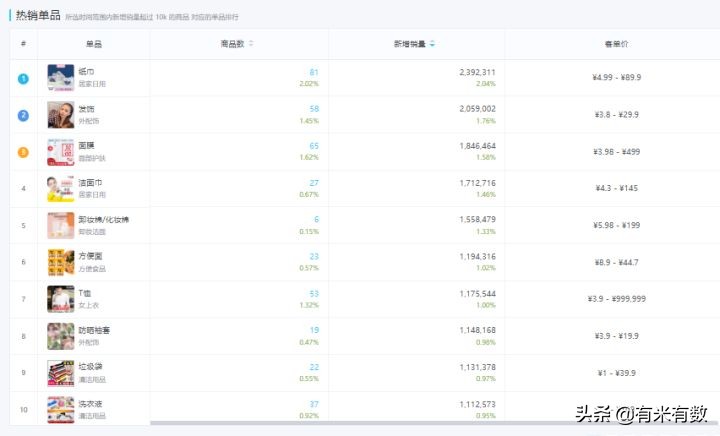Image resolution: width=720 pixels, height=436 pixels.
Task: Open product count 81 for 纸巾
Action: coord(314,72)
